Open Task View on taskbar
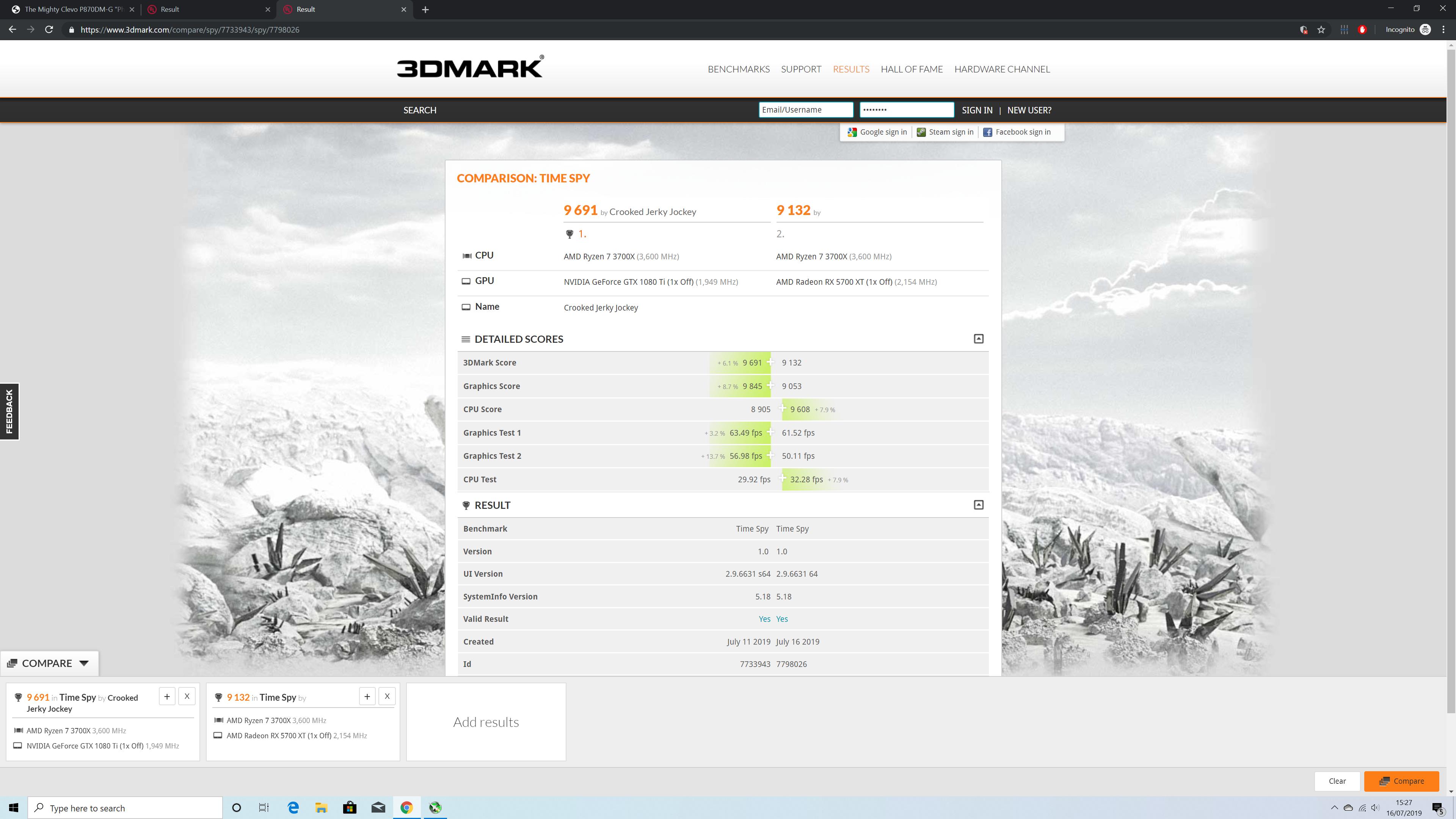The height and width of the screenshot is (819, 1456). 264,808
